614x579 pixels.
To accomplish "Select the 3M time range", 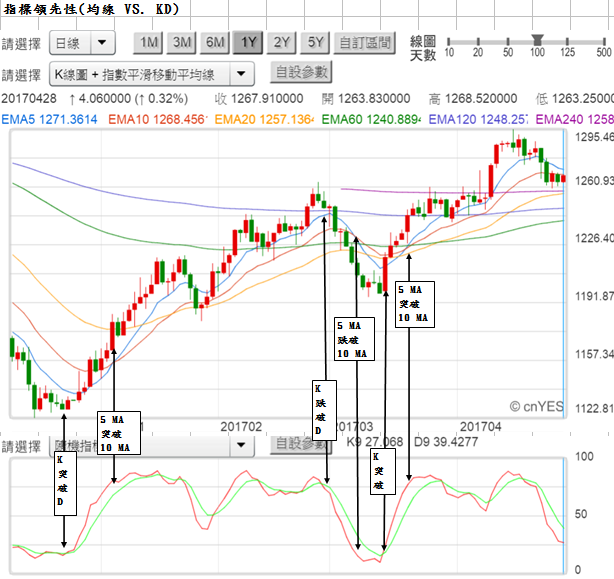I will click(182, 42).
